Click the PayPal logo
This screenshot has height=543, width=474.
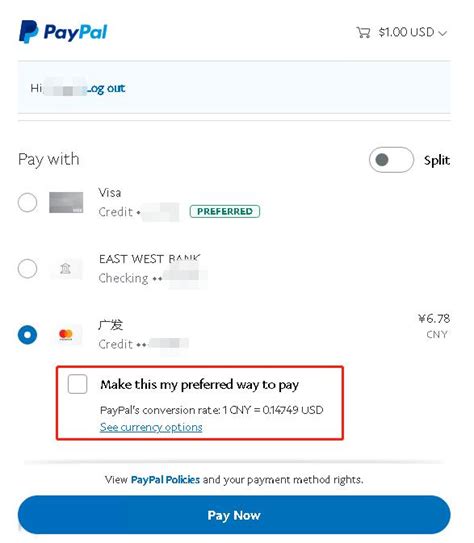pyautogui.click(x=63, y=32)
